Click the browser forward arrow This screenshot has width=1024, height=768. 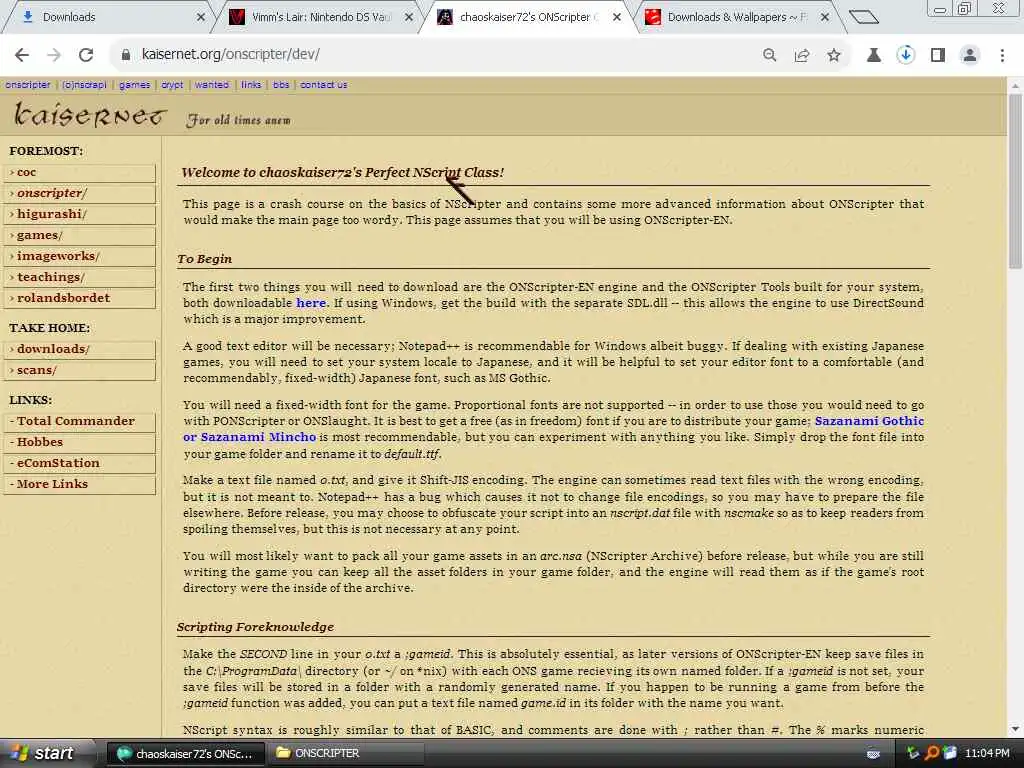click(54, 55)
